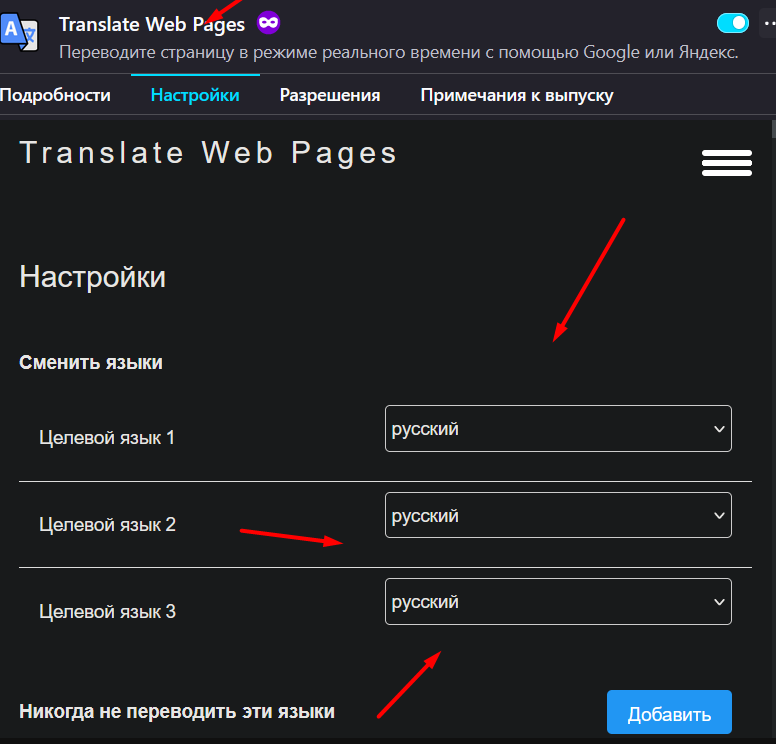Click the spaced Translate Web Pages page header
The image size is (776, 744).
click(x=208, y=153)
